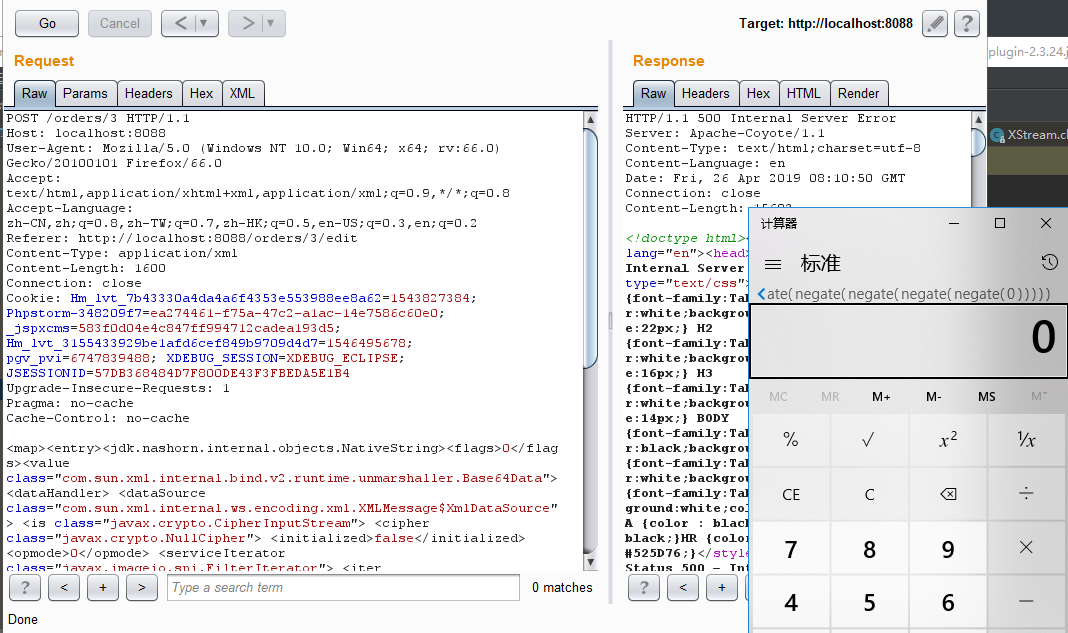1068x633 pixels.
Task: Click request search plus options button
Action: [x=103, y=587]
